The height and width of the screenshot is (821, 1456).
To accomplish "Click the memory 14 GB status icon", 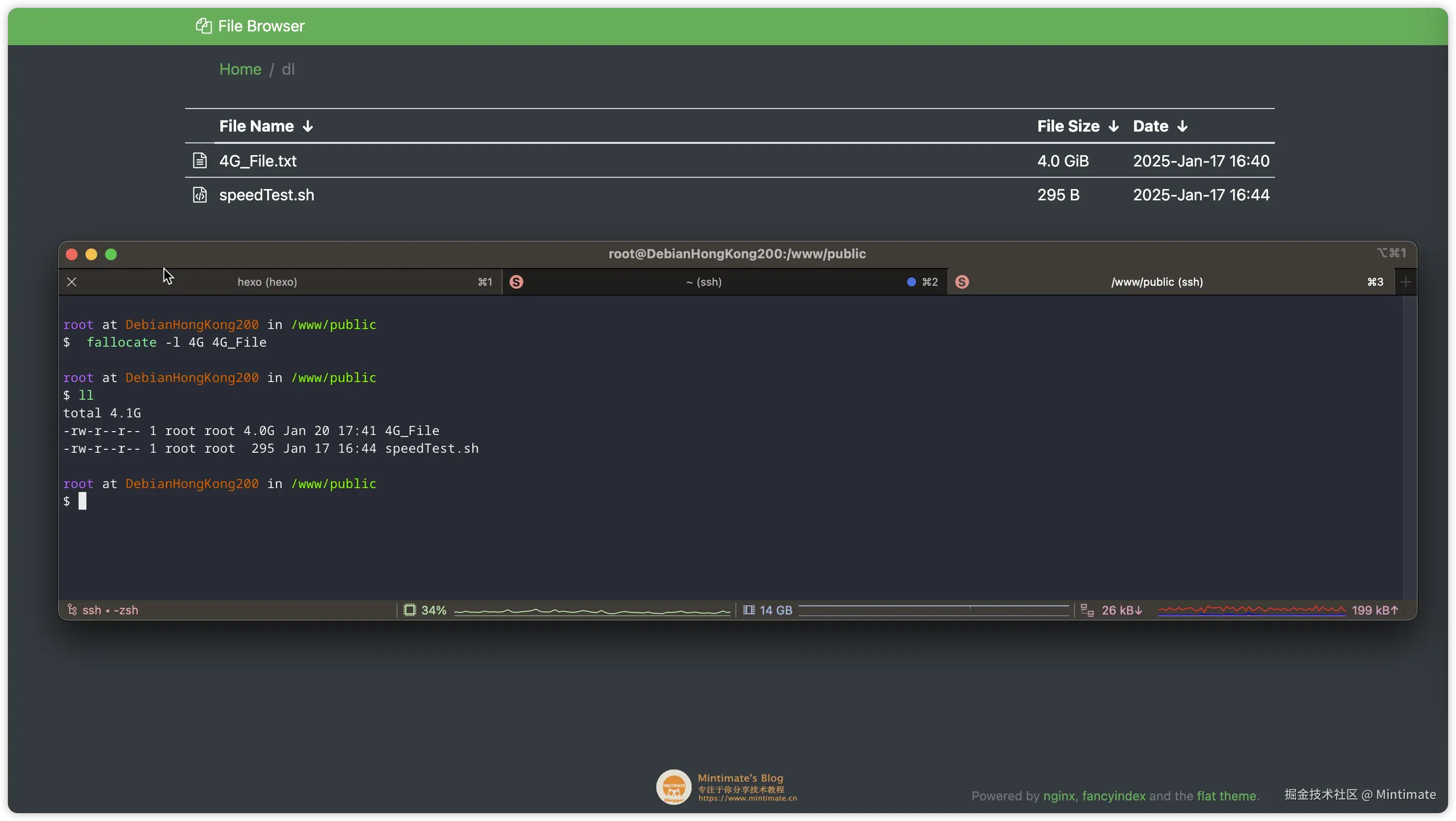I will (x=749, y=610).
